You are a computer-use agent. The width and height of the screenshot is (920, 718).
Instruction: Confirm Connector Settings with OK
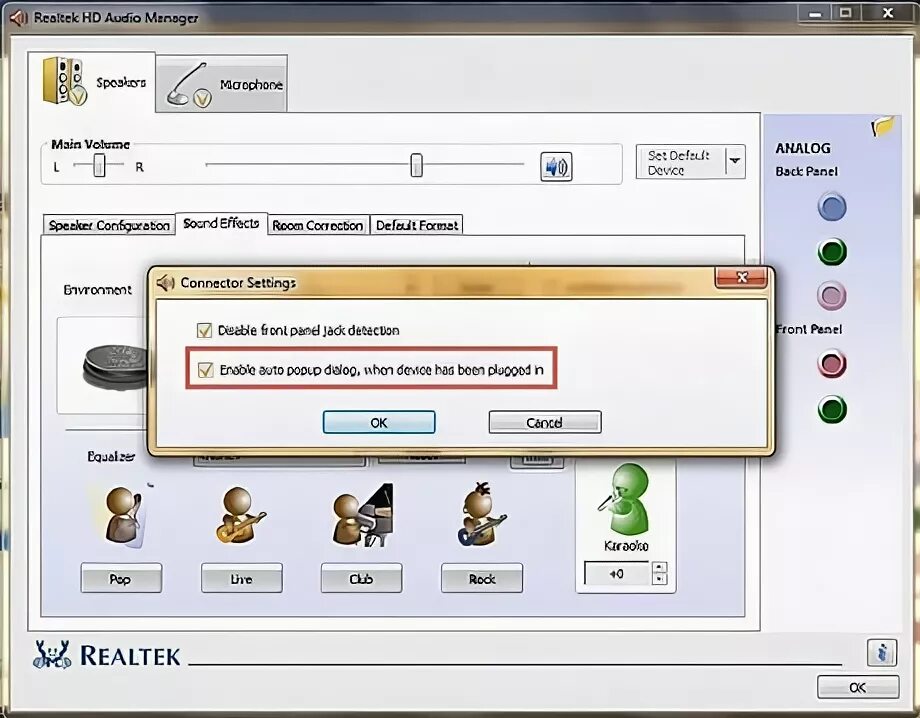point(379,422)
